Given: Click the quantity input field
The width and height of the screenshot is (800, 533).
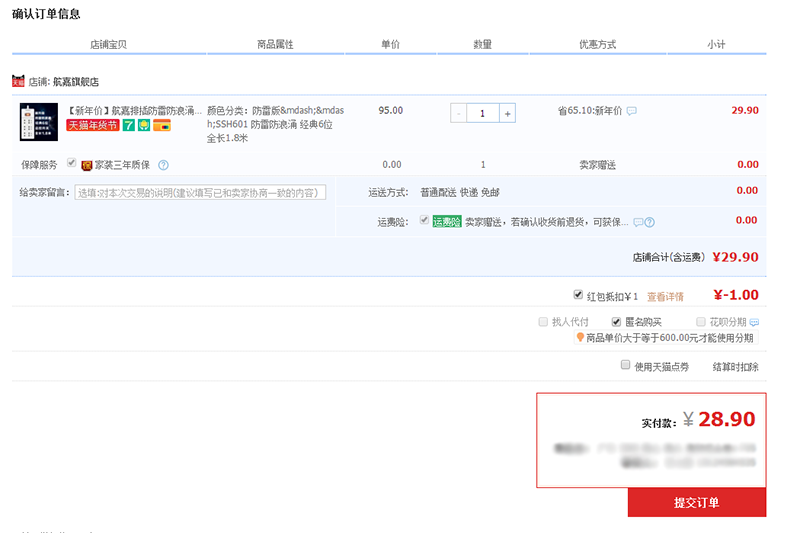Looking at the screenshot, I should pyautogui.click(x=483, y=113).
